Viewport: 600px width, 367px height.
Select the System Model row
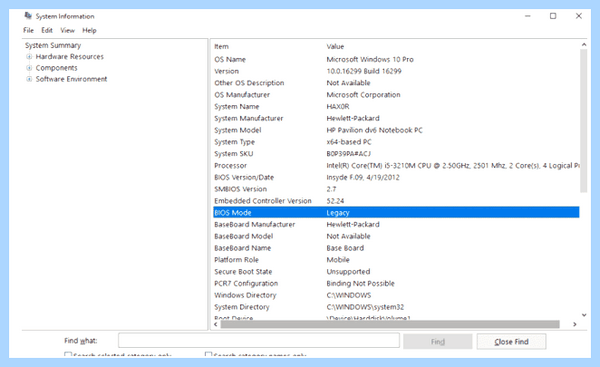coord(396,130)
